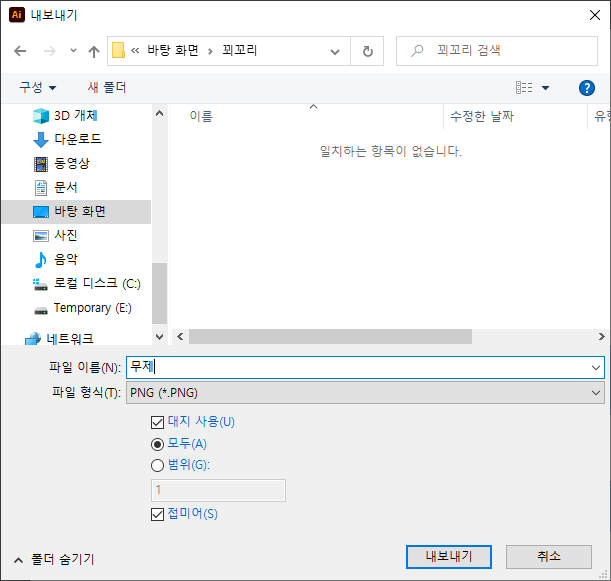Select the 모두 radio button
Image resolution: width=611 pixels, height=581 pixels.
[157, 444]
